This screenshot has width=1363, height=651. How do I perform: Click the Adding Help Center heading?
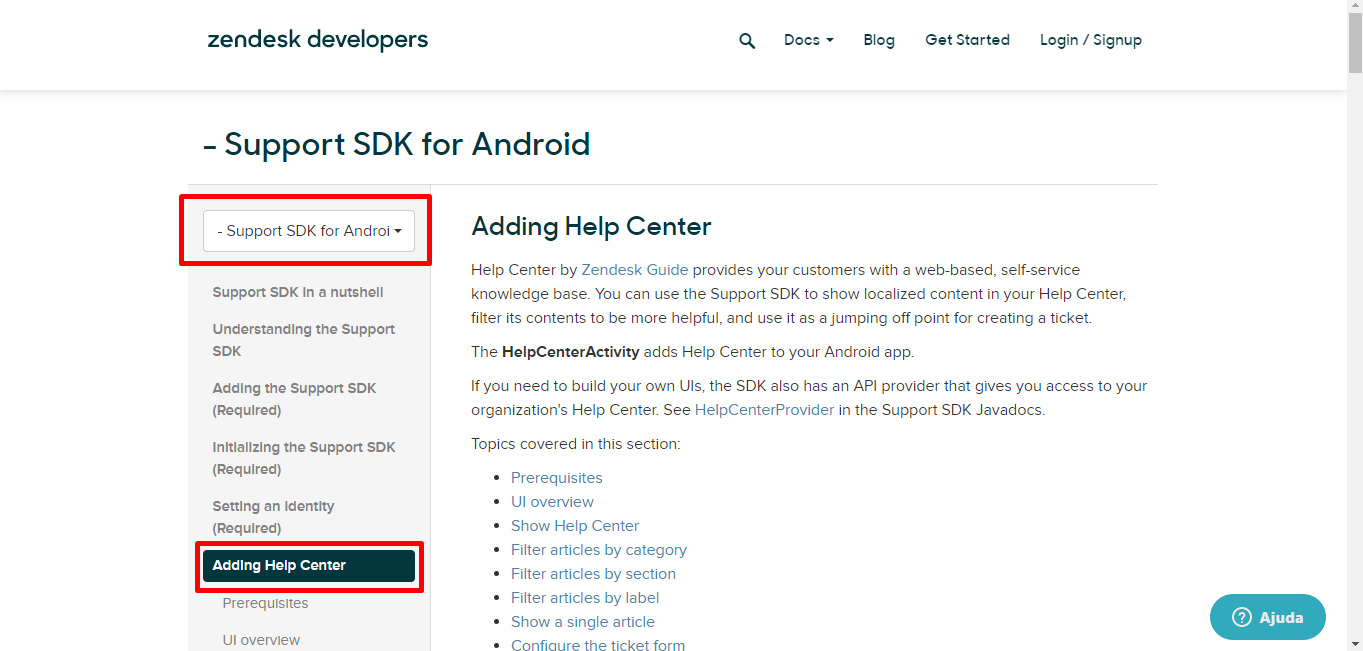pos(591,226)
